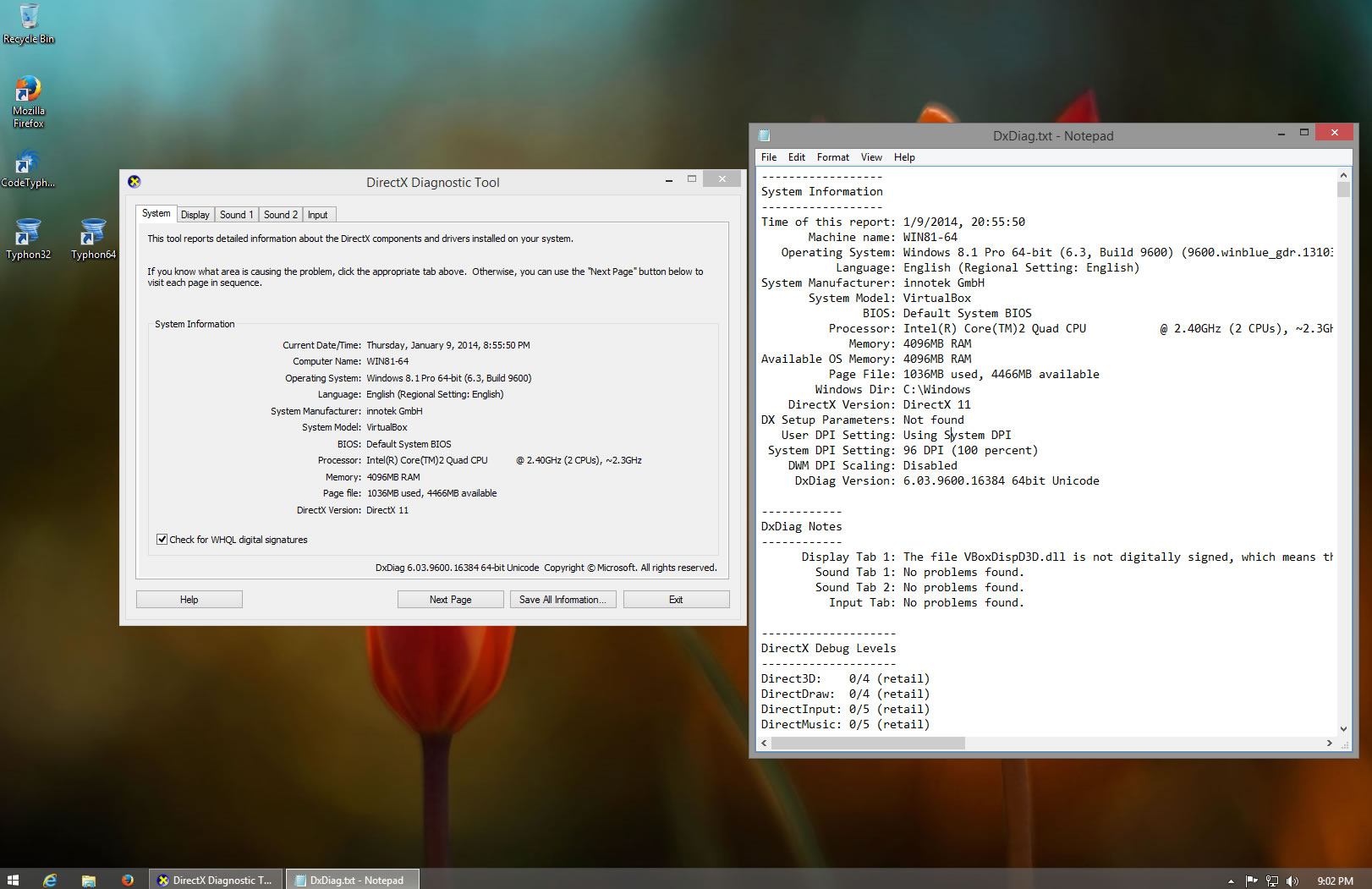Screen dimensions: 1372x889
Task: Click 'System Information' heading in Notepad
Action: (x=821, y=192)
